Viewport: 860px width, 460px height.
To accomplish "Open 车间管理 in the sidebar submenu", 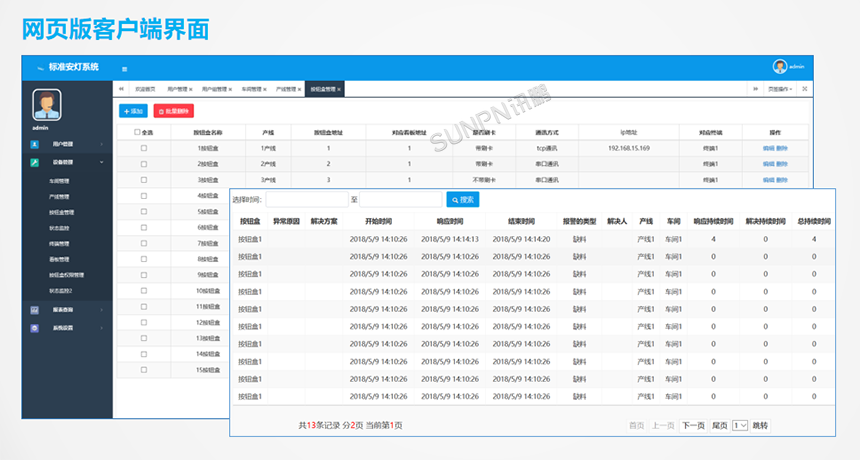I will (x=59, y=181).
